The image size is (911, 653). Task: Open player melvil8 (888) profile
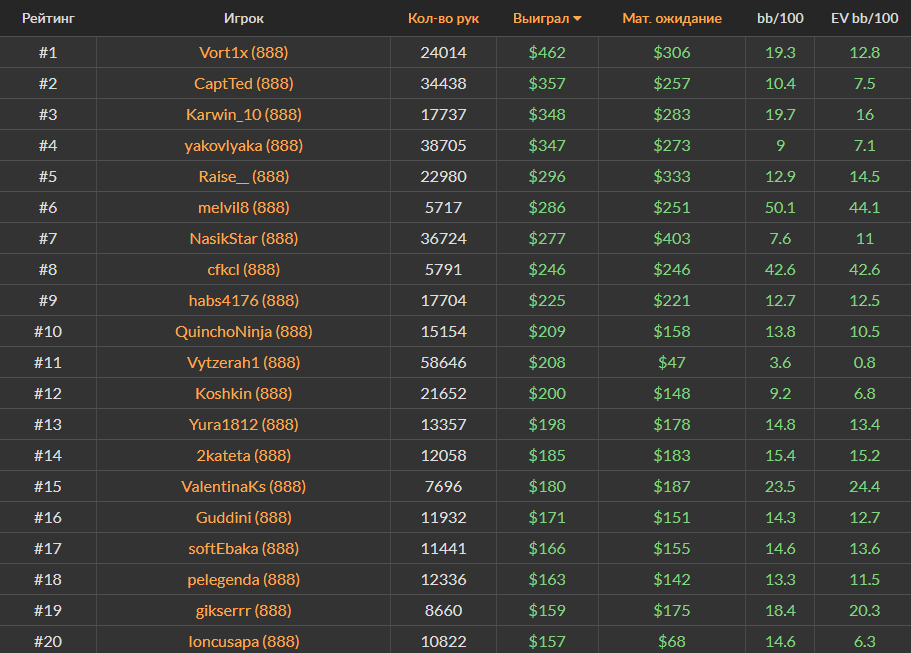pyautogui.click(x=243, y=207)
